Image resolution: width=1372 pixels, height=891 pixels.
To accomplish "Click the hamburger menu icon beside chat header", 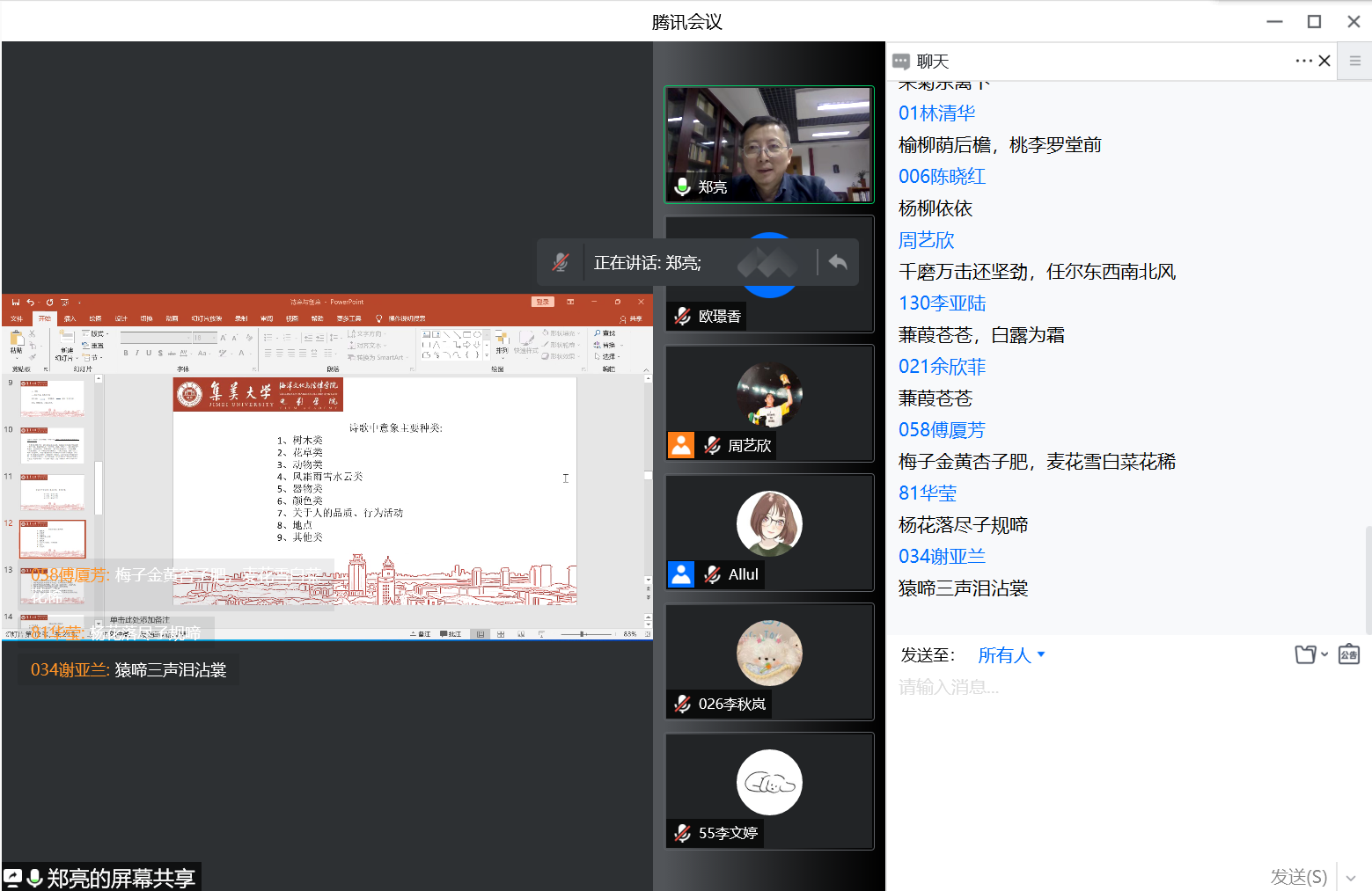I will 1354,61.
